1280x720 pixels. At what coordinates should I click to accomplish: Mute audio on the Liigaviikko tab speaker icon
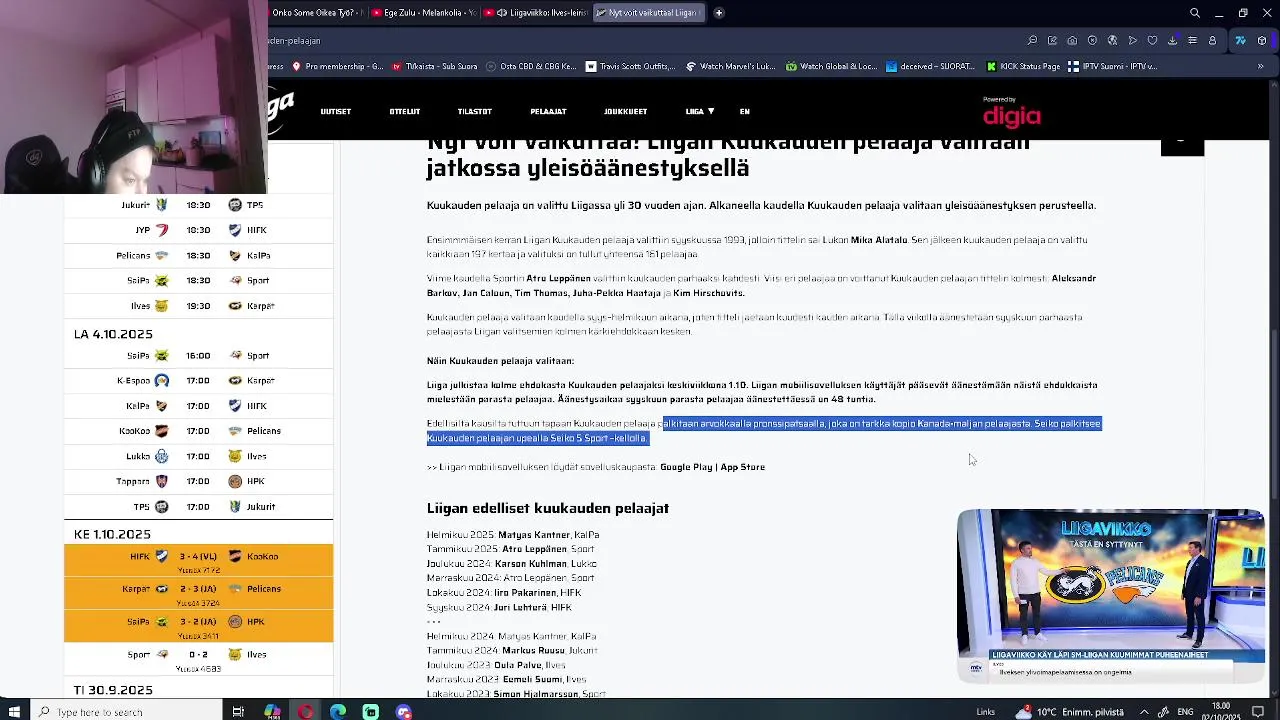click(x=501, y=13)
